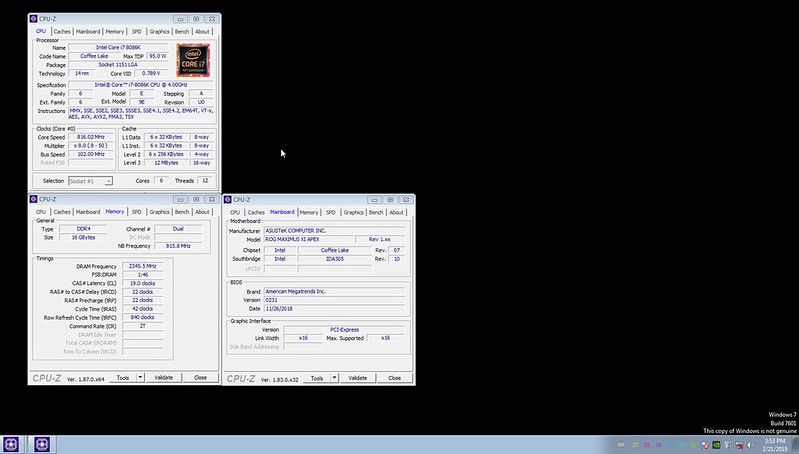
Task: Click the FSB:DRAM ratio value 1:46
Action: 143,275
